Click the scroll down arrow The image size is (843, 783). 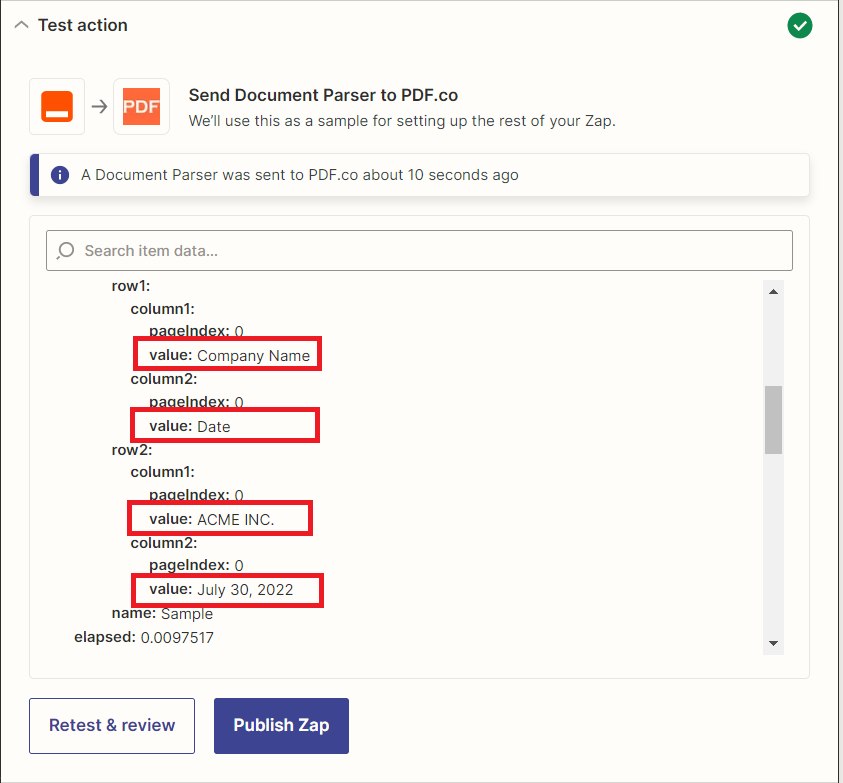click(x=773, y=643)
